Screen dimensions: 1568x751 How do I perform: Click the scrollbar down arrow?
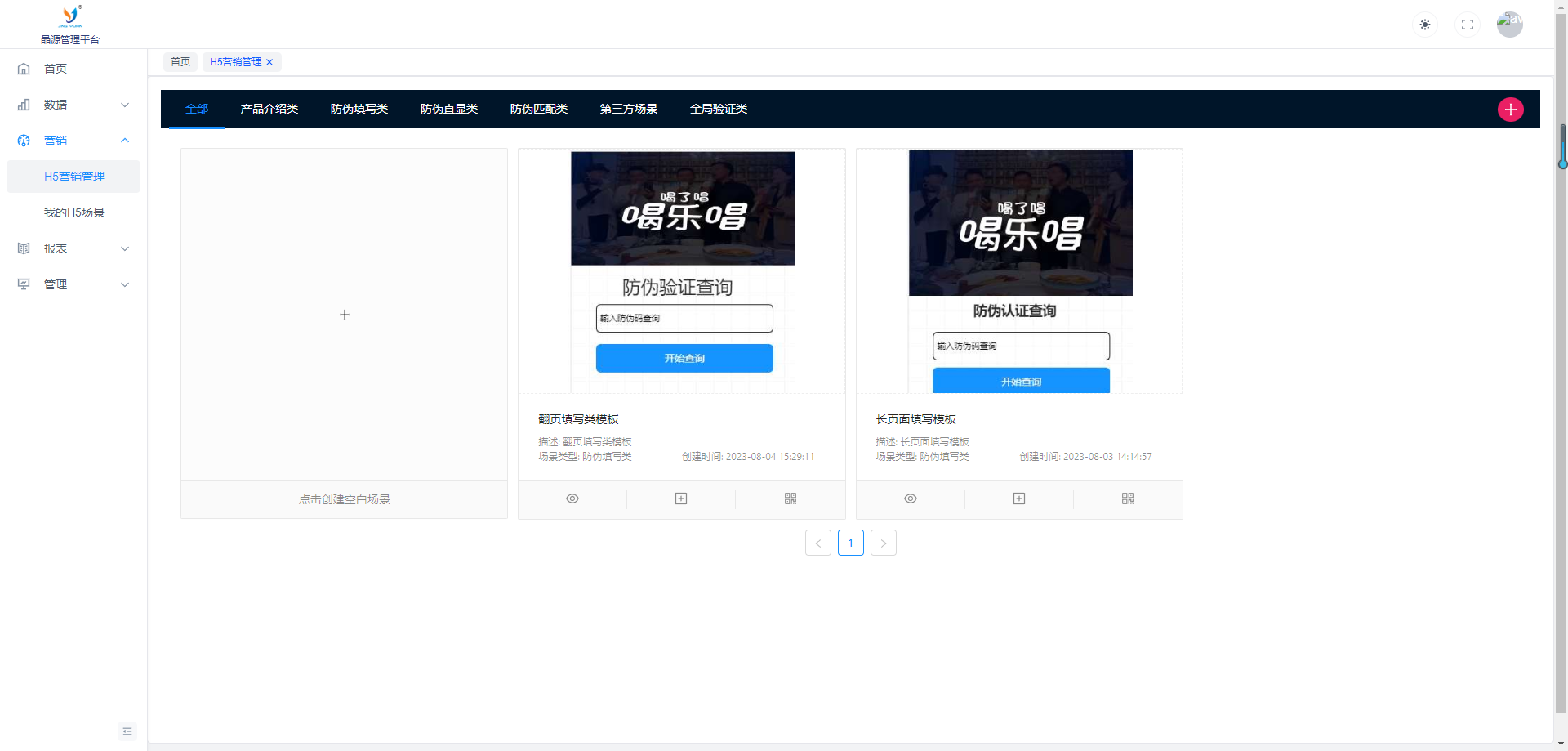(x=1561, y=744)
